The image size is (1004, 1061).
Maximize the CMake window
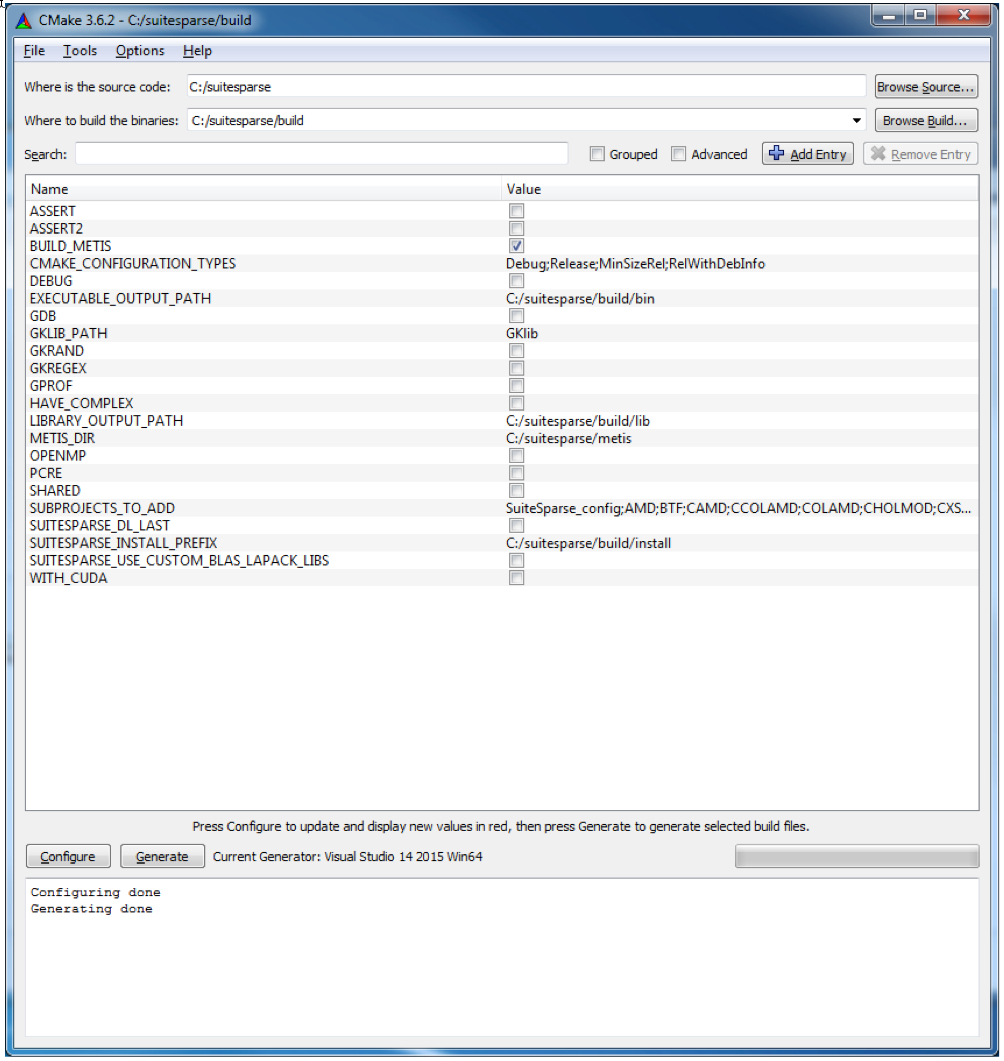[922, 16]
